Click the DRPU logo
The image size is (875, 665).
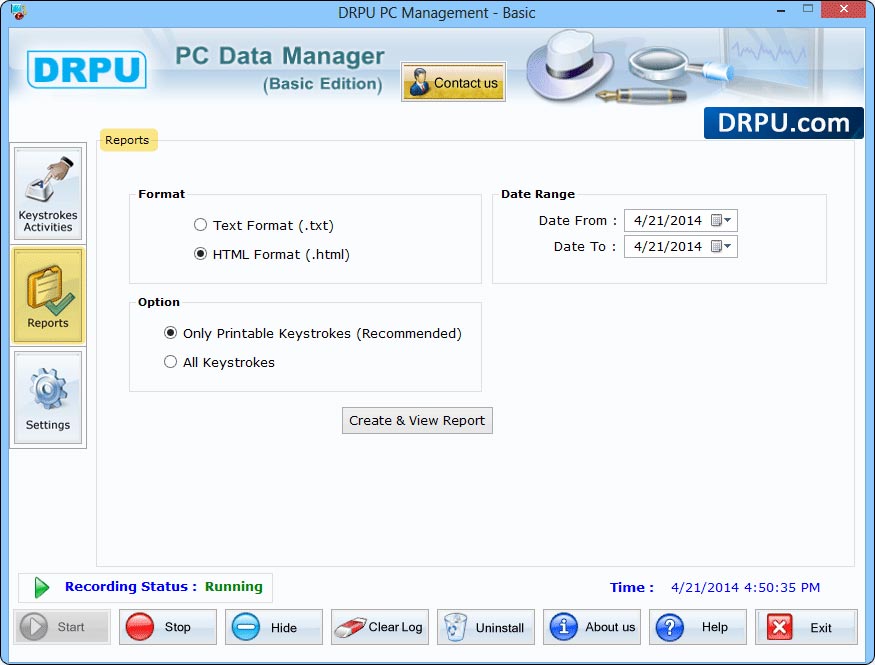(87, 70)
